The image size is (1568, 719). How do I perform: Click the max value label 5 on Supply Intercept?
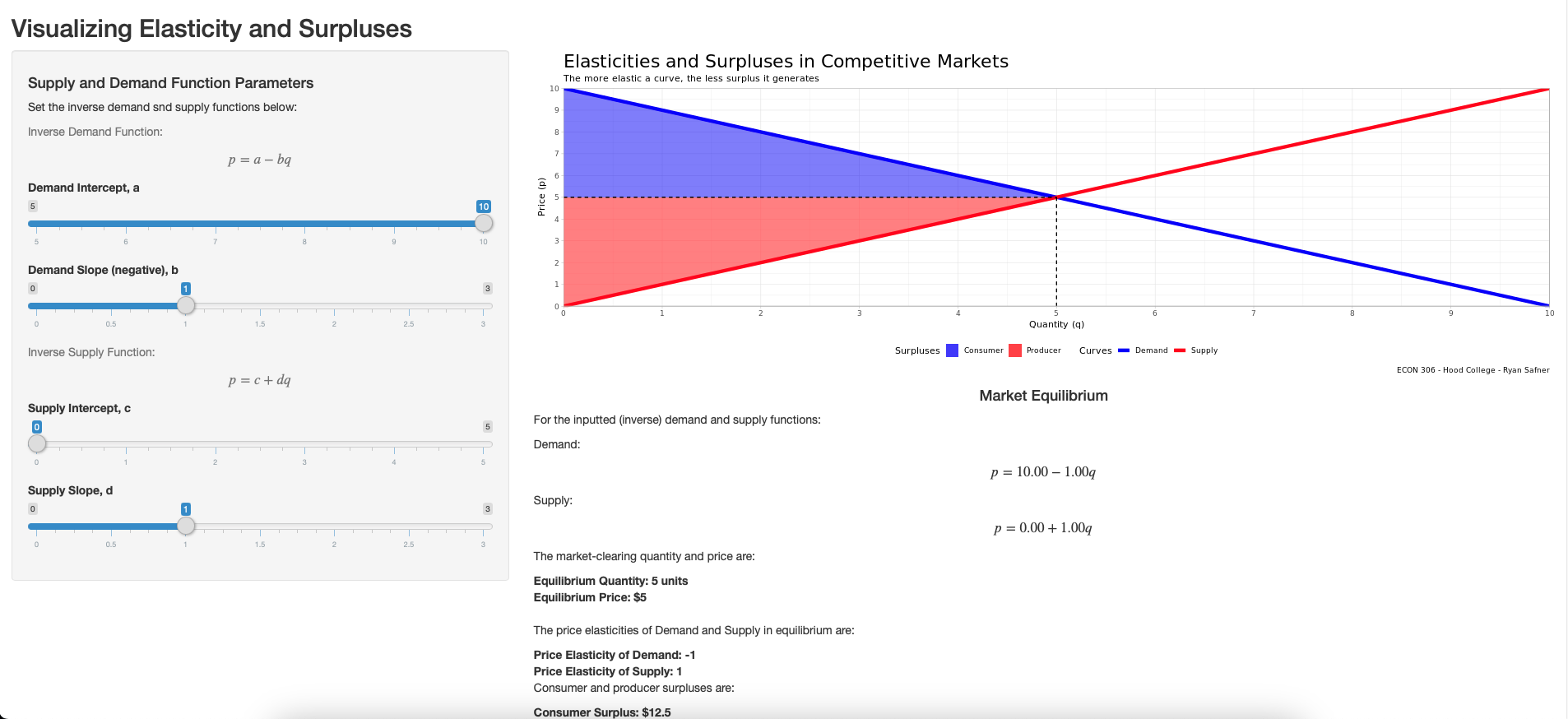487,427
